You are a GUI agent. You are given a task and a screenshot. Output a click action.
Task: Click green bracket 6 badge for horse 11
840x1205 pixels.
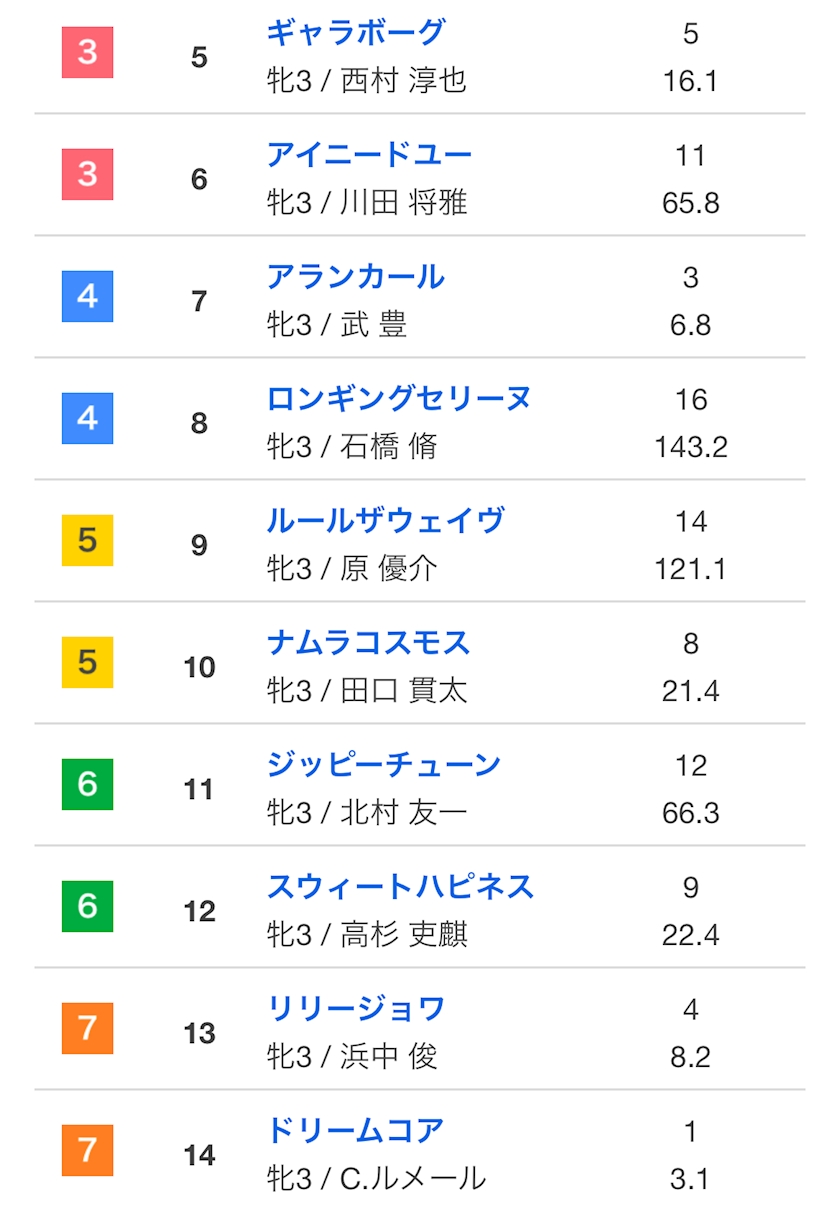pos(88,784)
